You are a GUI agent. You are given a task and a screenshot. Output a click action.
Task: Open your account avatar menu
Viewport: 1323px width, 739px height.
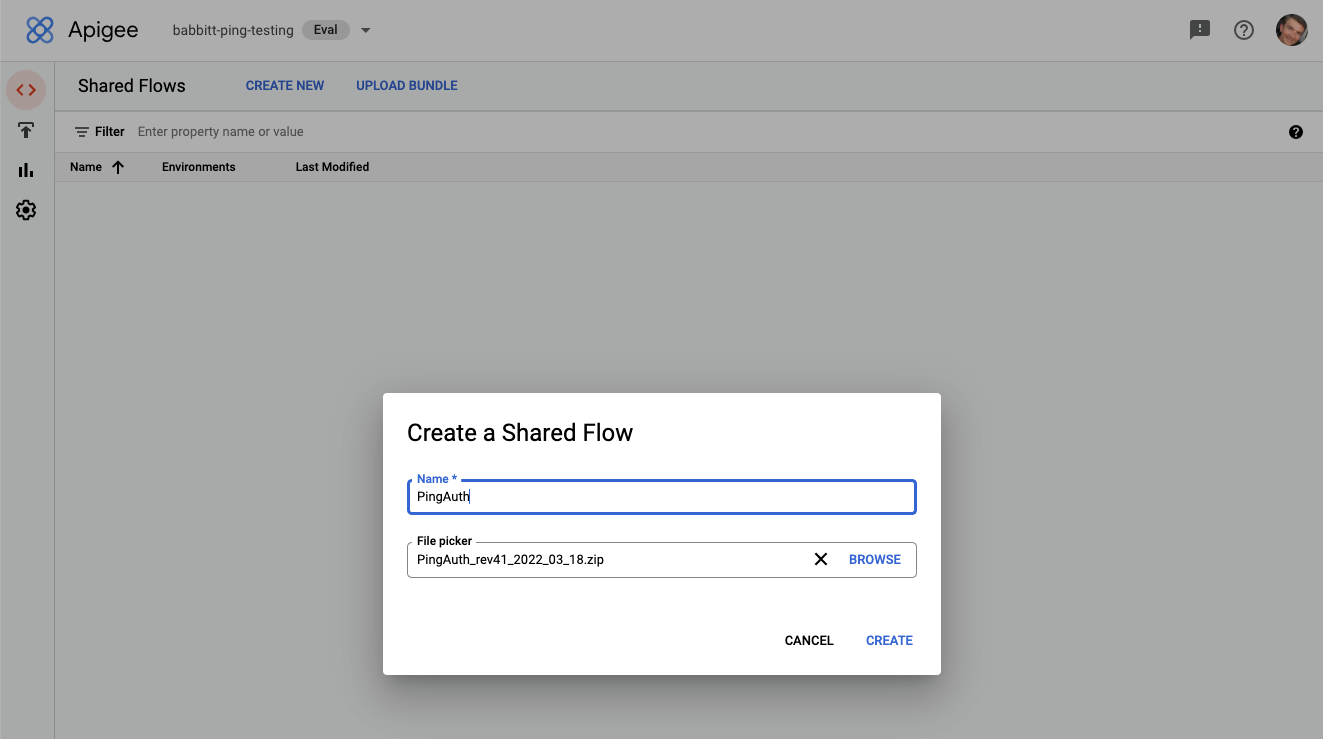(1291, 30)
